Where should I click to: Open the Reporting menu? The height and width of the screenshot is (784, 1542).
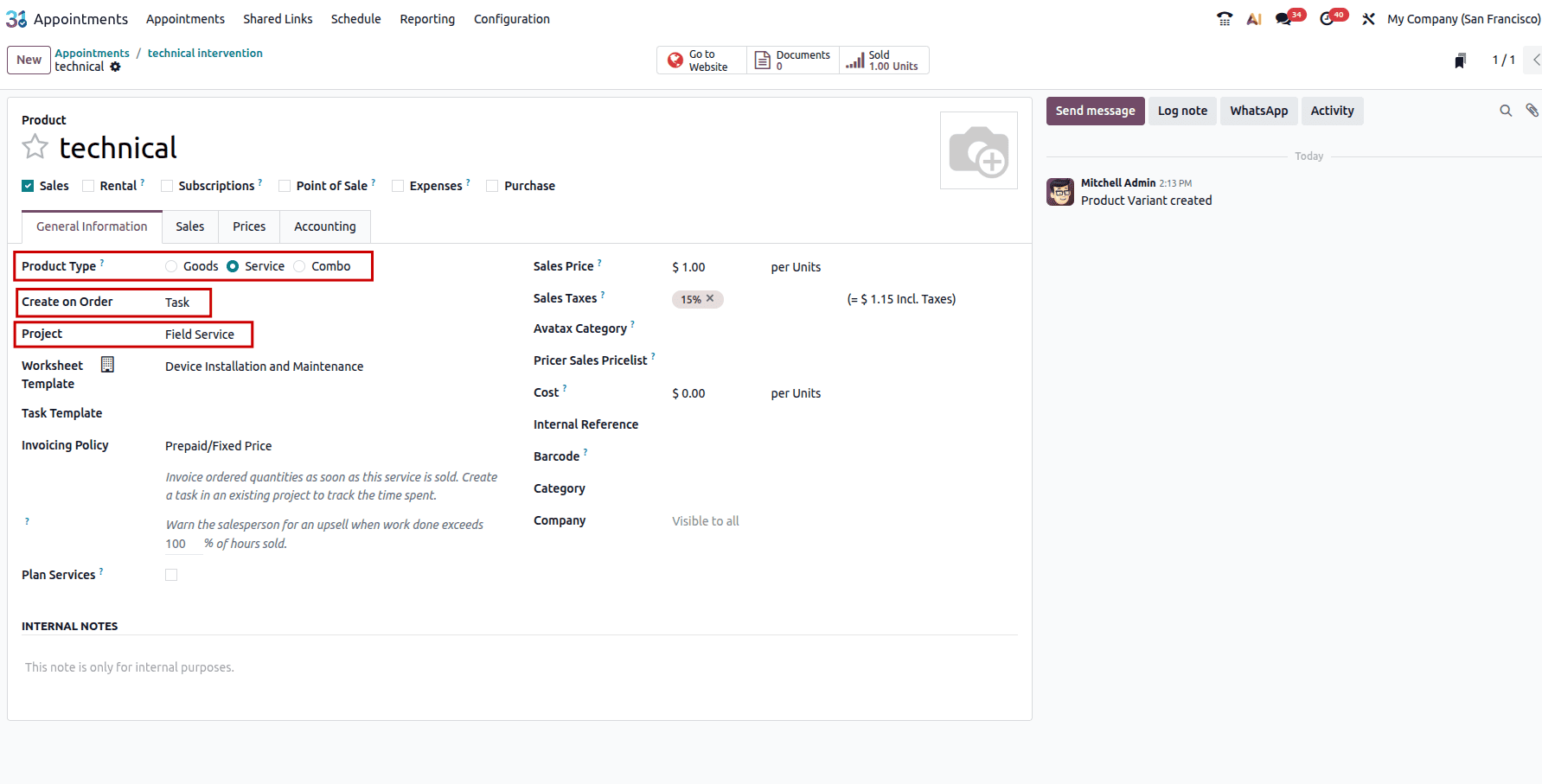[x=427, y=19]
